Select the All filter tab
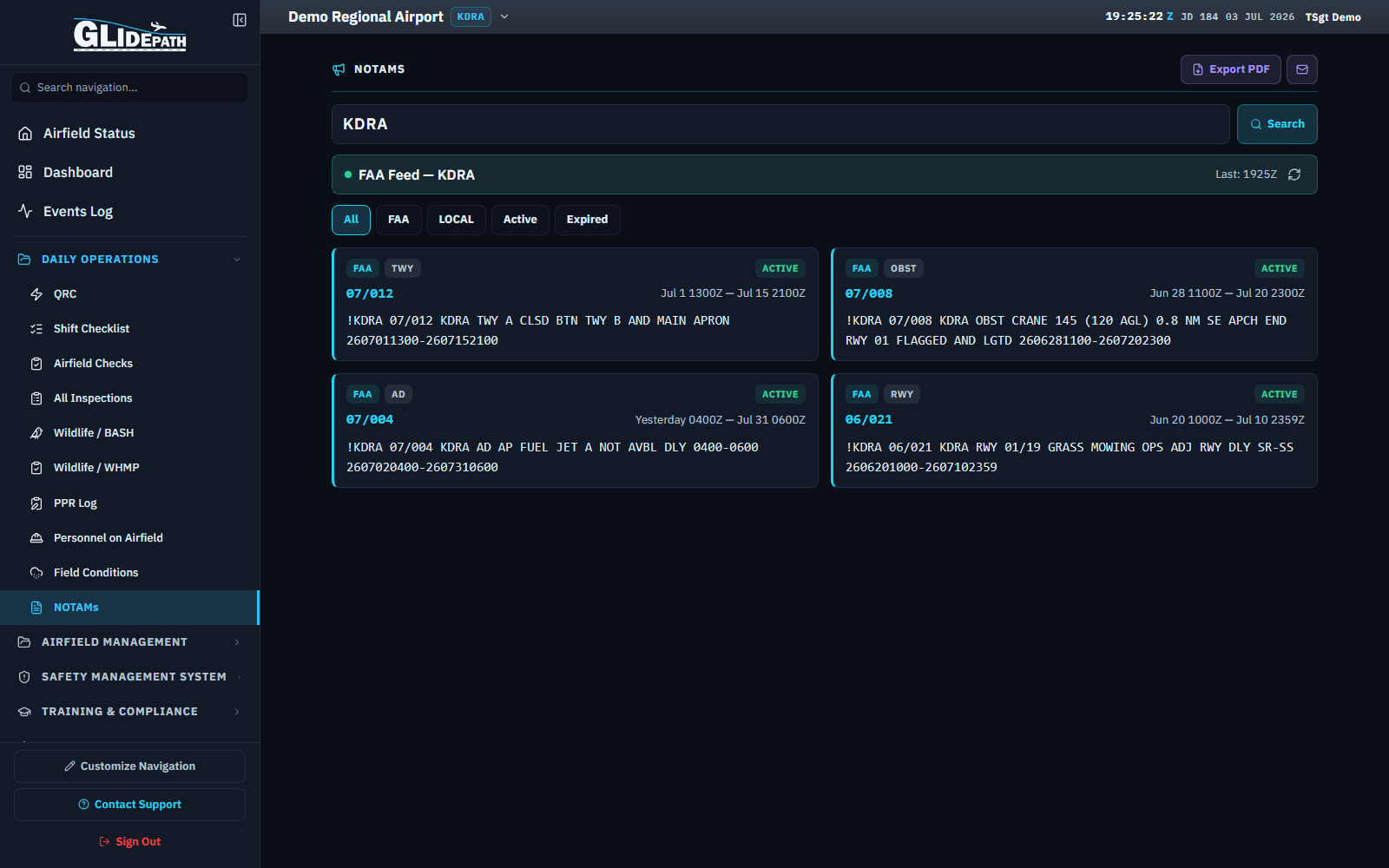The width and height of the screenshot is (1389, 868). click(x=351, y=220)
